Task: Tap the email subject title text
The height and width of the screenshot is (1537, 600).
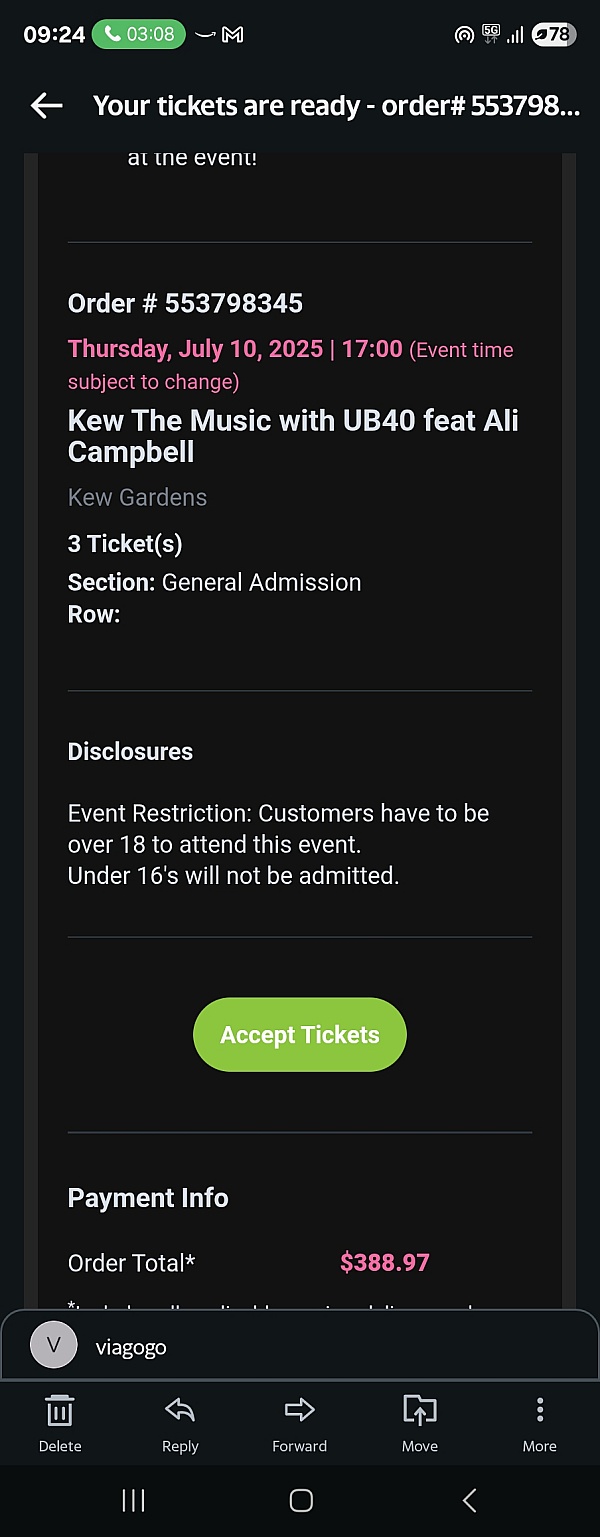Action: click(x=336, y=105)
